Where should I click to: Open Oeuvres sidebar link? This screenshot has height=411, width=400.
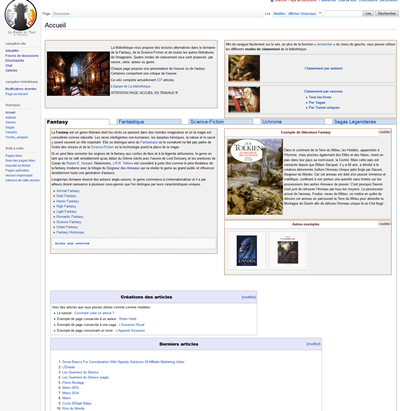coord(11,132)
